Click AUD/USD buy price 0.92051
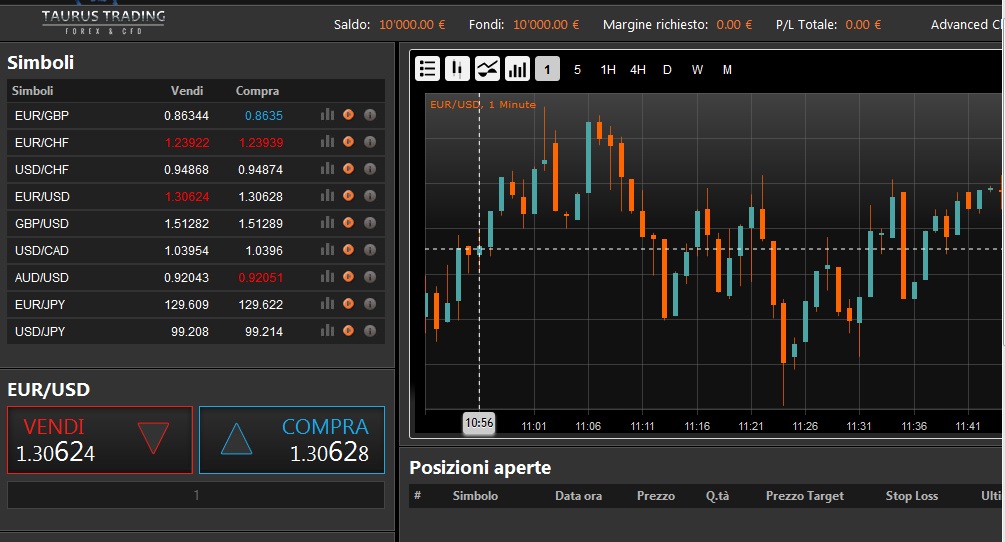 pos(261,277)
